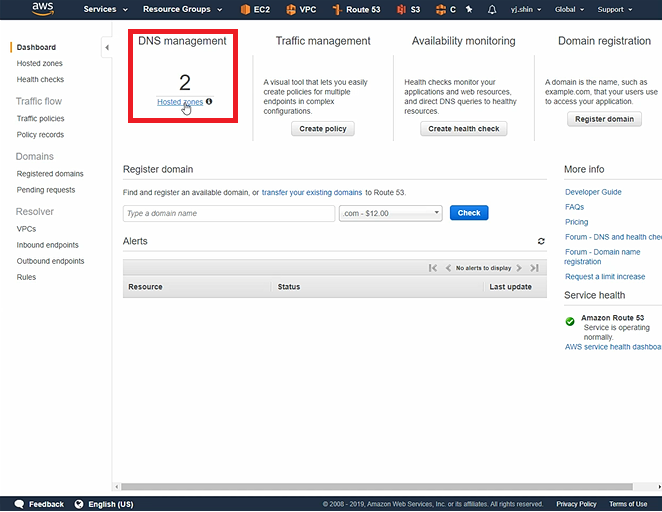Viewport: 662px width, 512px height.
Task: Go to last page of alerts
Action: click(x=534, y=268)
